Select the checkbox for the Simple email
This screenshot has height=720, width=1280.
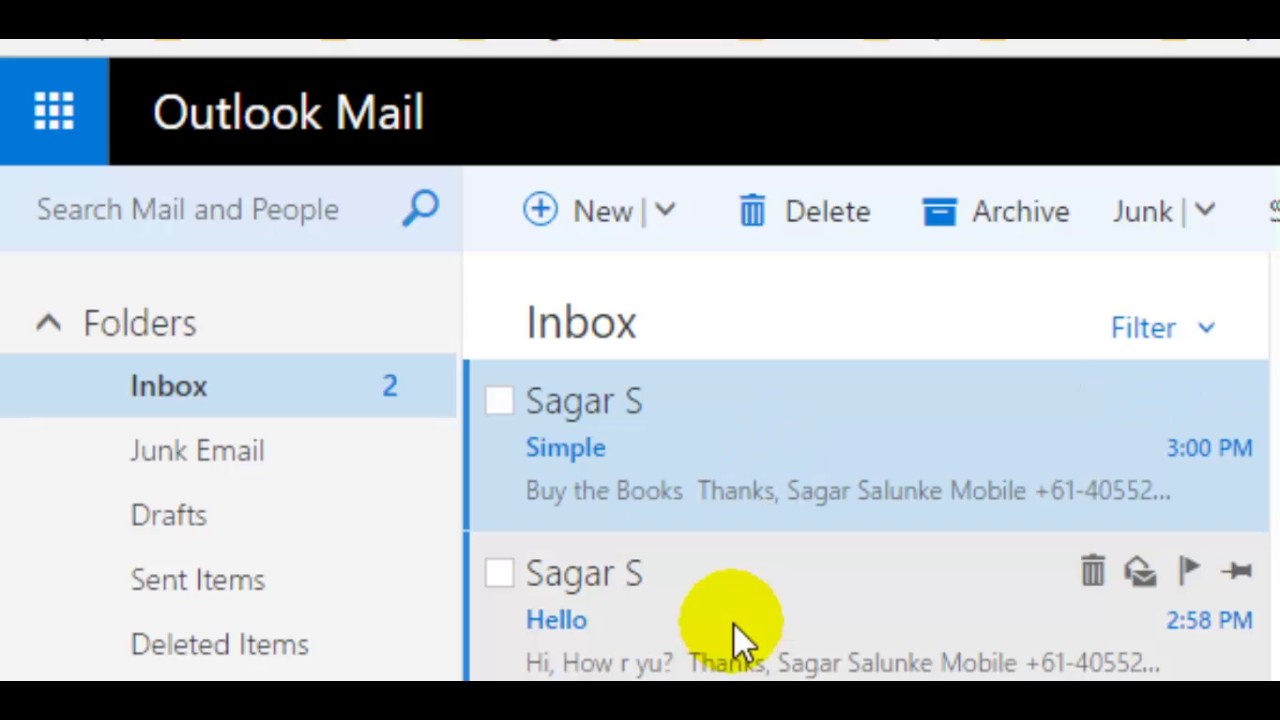(x=499, y=401)
